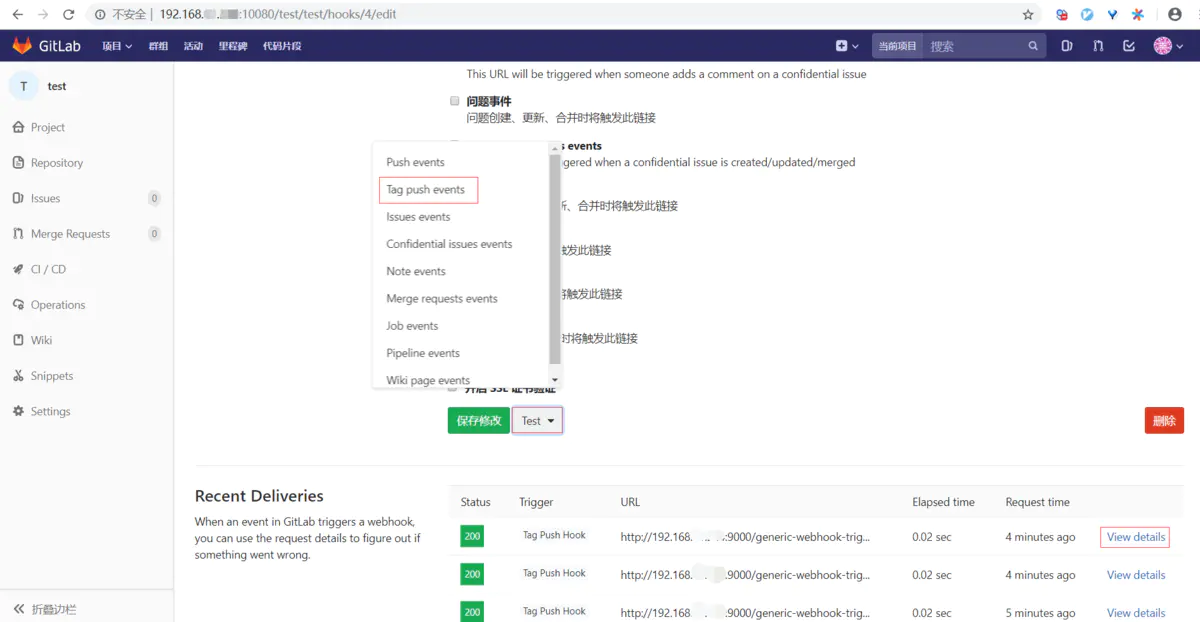The image size is (1200, 622).
Task: Open the 项目 dropdown in navbar
Action: click(x=117, y=46)
